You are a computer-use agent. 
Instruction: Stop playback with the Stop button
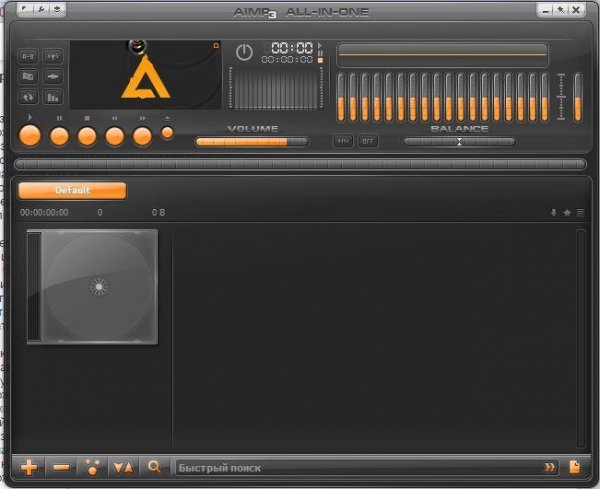pos(87,136)
